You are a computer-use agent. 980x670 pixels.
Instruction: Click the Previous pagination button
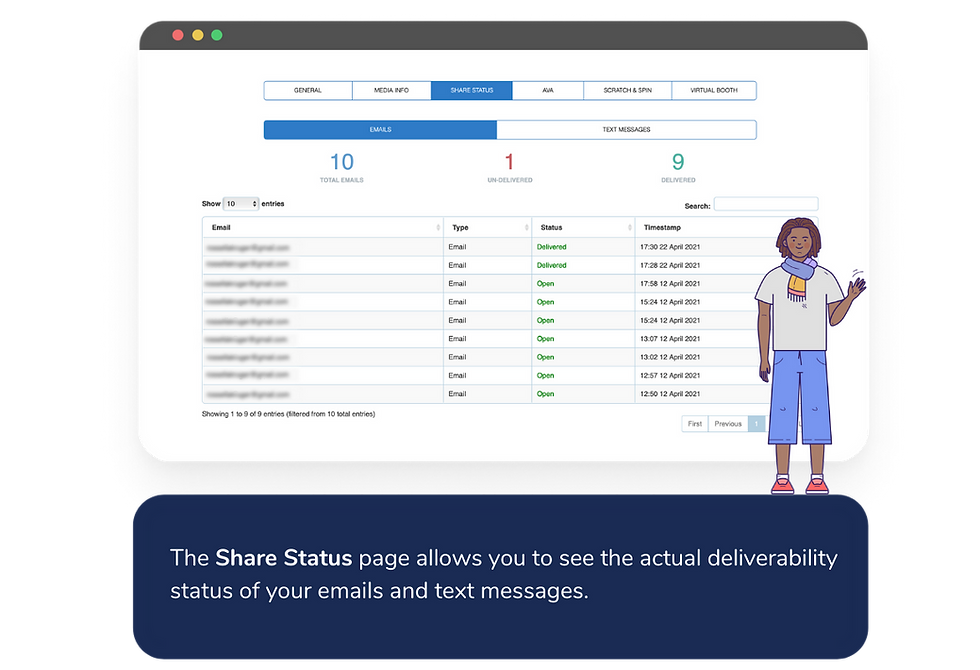click(729, 423)
